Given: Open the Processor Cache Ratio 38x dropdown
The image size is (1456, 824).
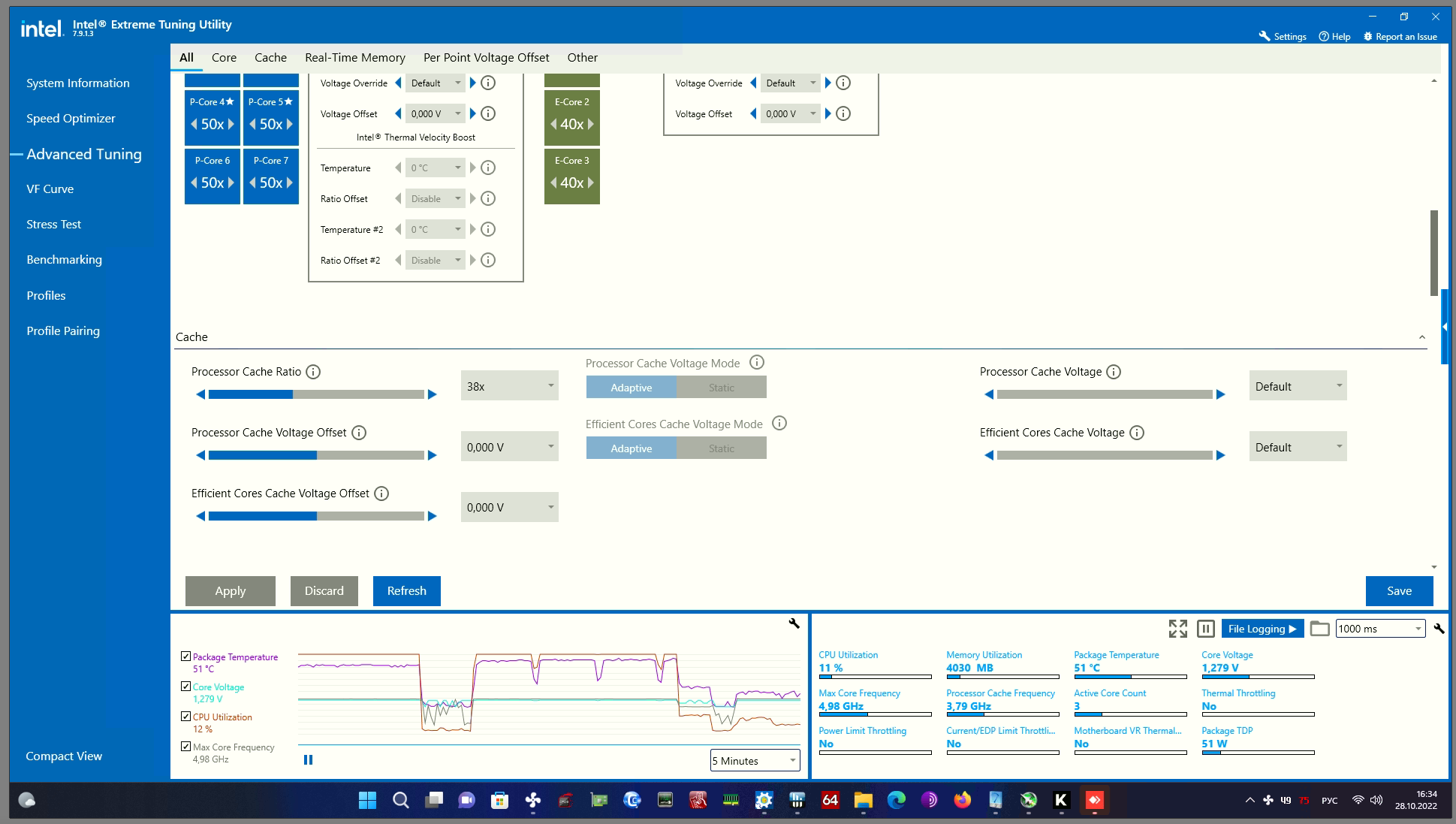Looking at the screenshot, I should click(x=509, y=386).
